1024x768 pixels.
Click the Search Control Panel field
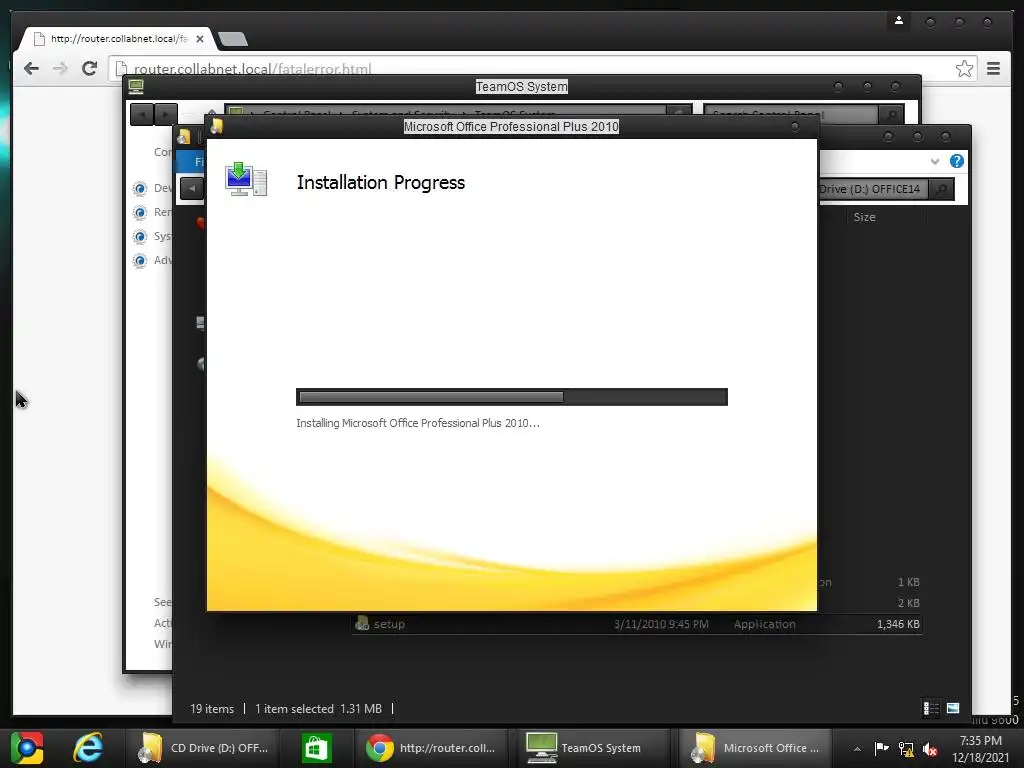coord(790,114)
